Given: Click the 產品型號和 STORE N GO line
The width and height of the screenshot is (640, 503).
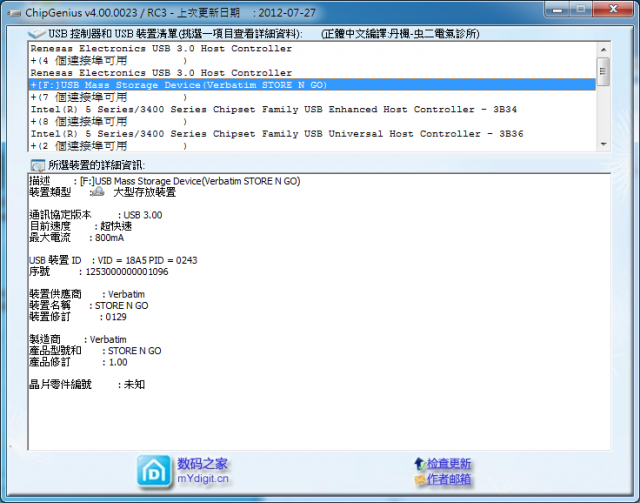Looking at the screenshot, I should point(95,351).
